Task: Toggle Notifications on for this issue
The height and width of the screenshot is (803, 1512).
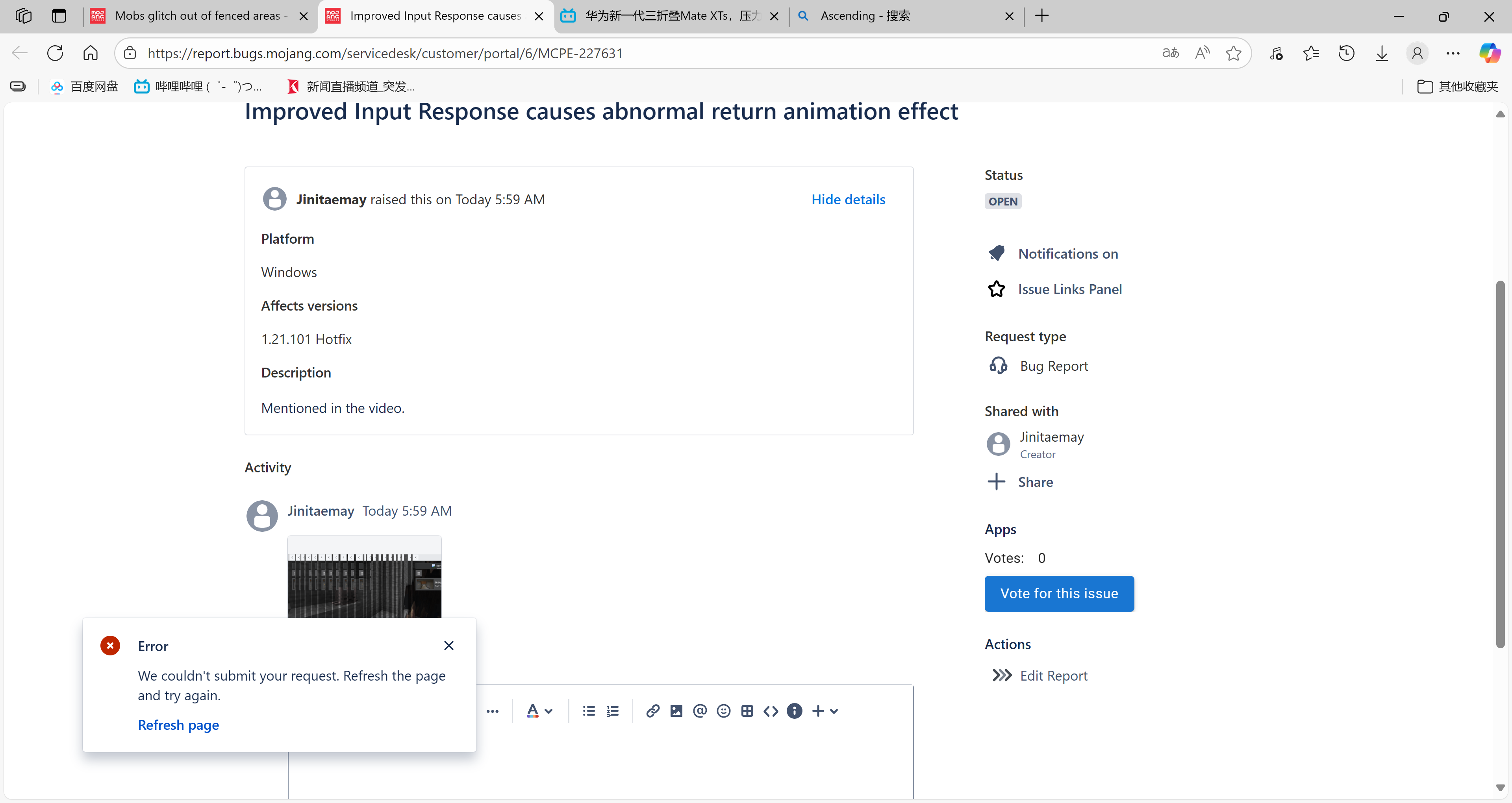Action: tap(1068, 253)
